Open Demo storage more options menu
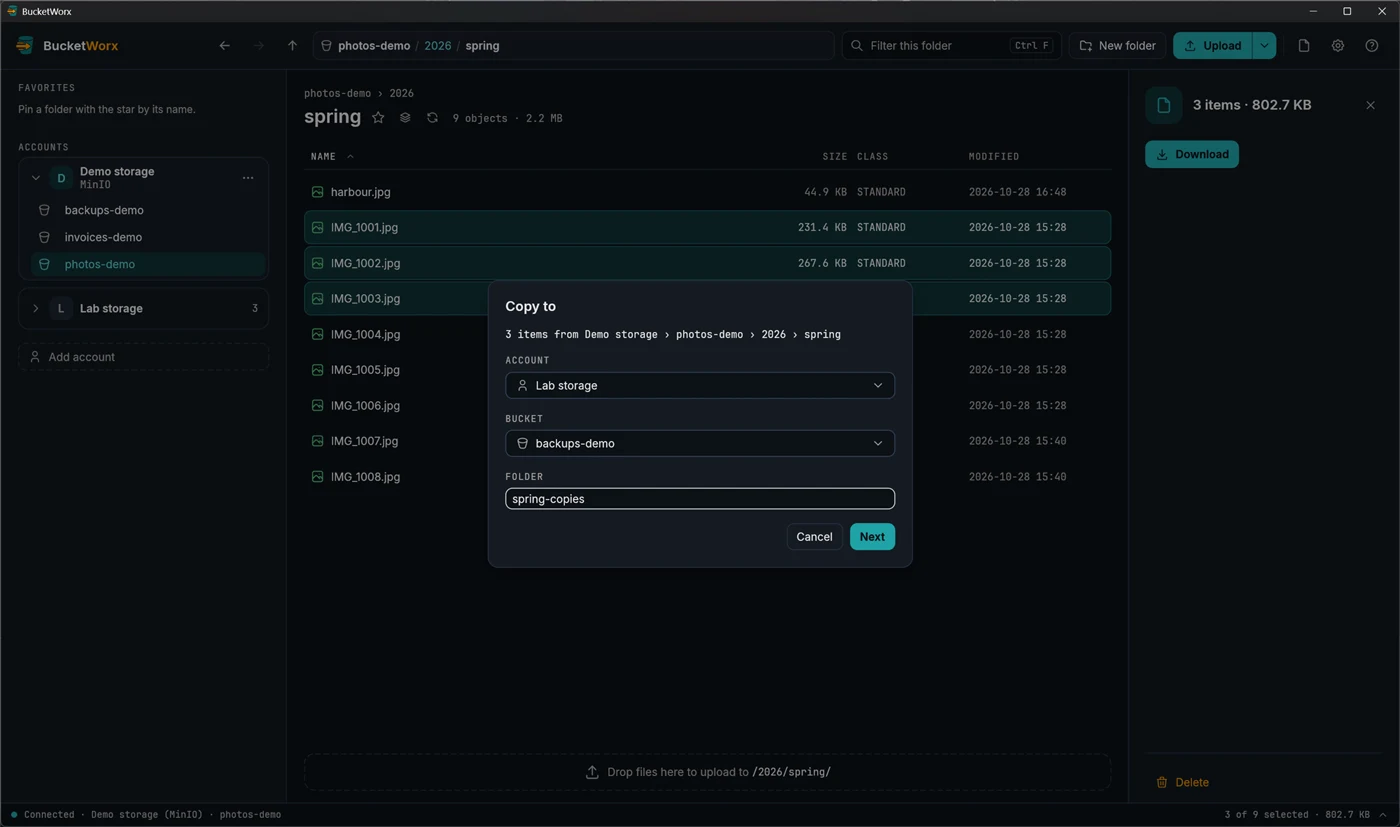 [248, 178]
